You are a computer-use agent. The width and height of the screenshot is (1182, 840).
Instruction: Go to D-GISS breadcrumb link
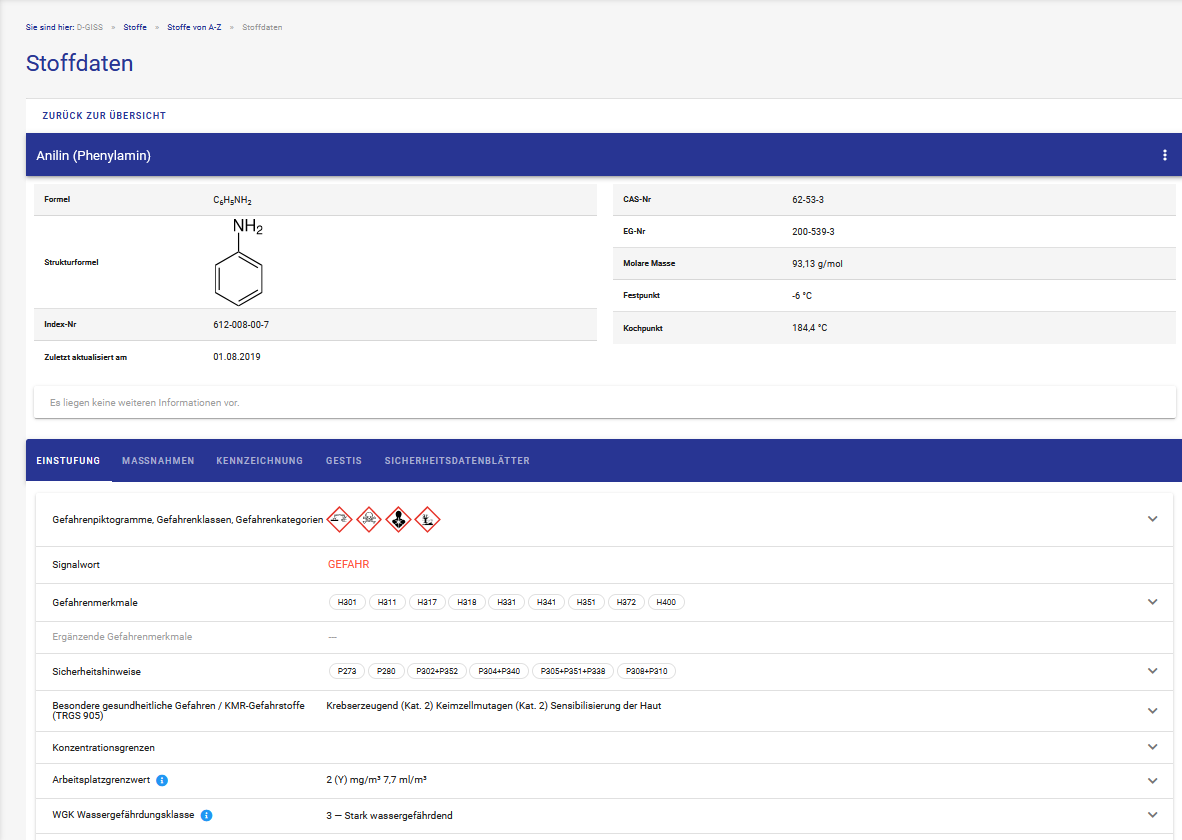[90, 27]
